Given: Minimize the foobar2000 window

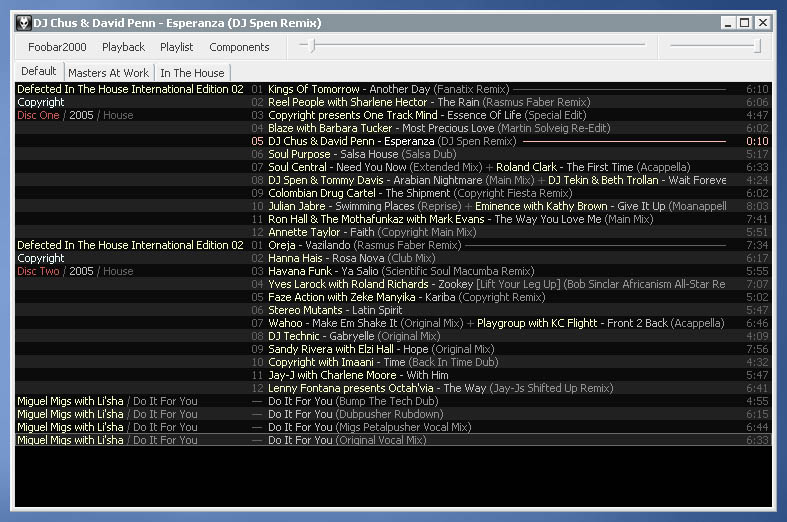Looking at the screenshot, I should coord(727,23).
